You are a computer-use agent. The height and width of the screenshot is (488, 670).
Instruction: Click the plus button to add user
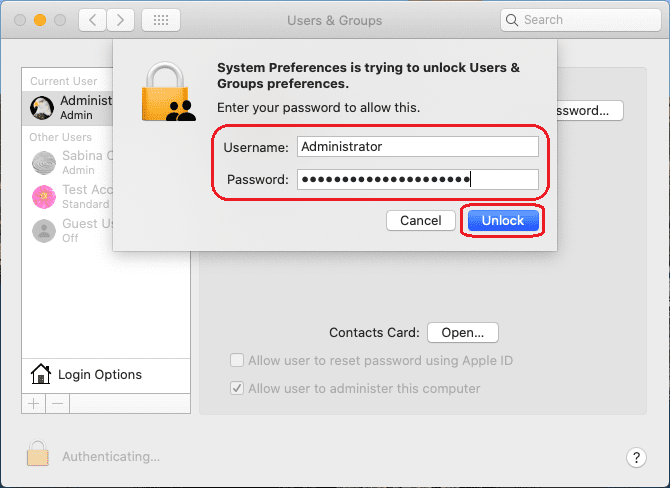[34, 403]
